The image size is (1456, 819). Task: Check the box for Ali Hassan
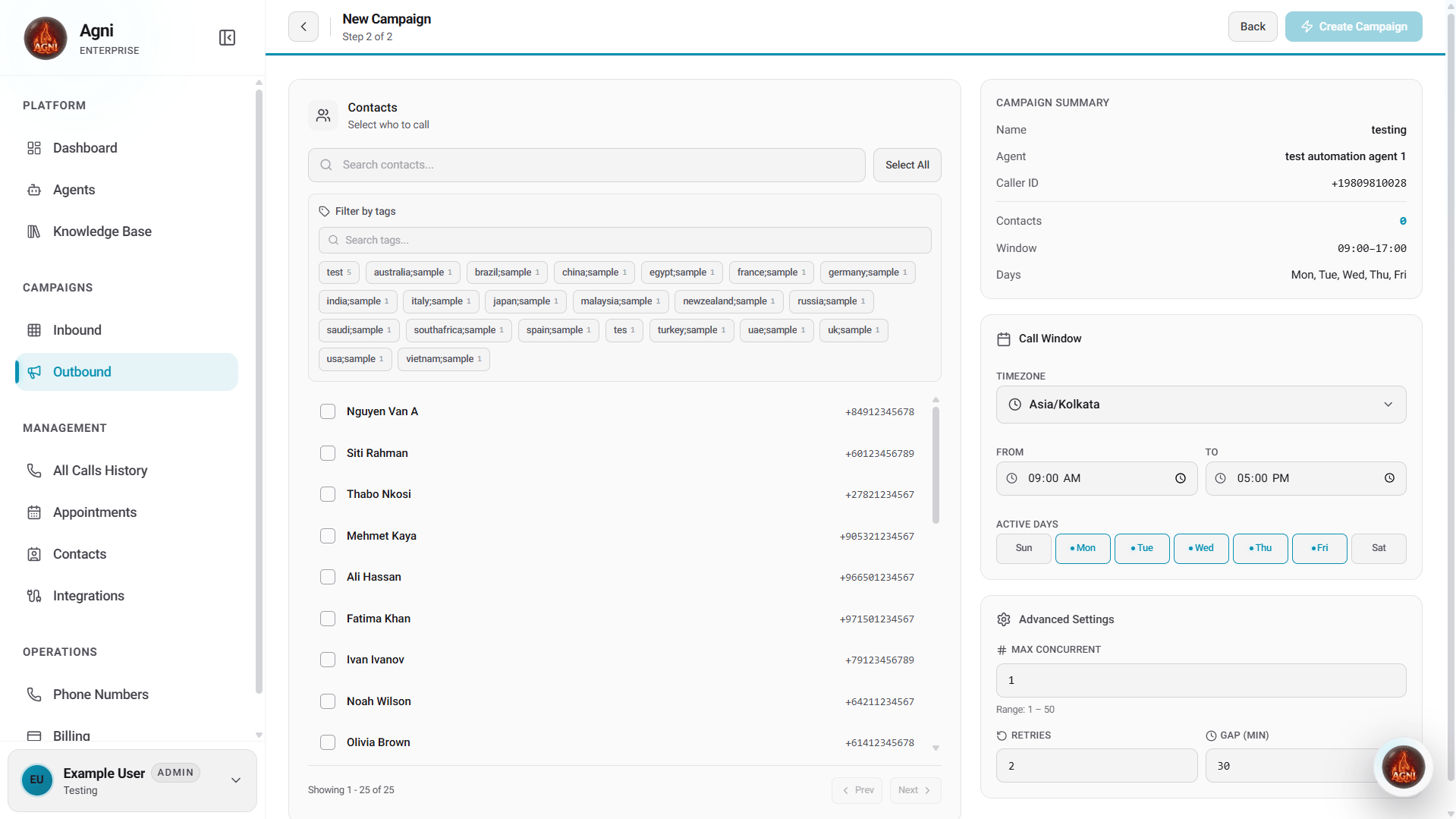click(328, 577)
